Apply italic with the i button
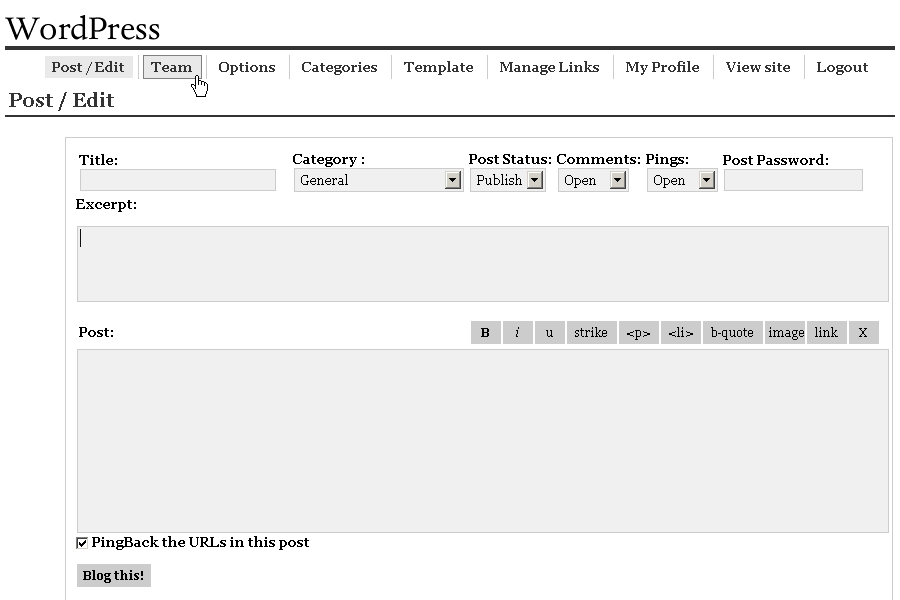This screenshot has height=600, width=900. tap(517, 333)
